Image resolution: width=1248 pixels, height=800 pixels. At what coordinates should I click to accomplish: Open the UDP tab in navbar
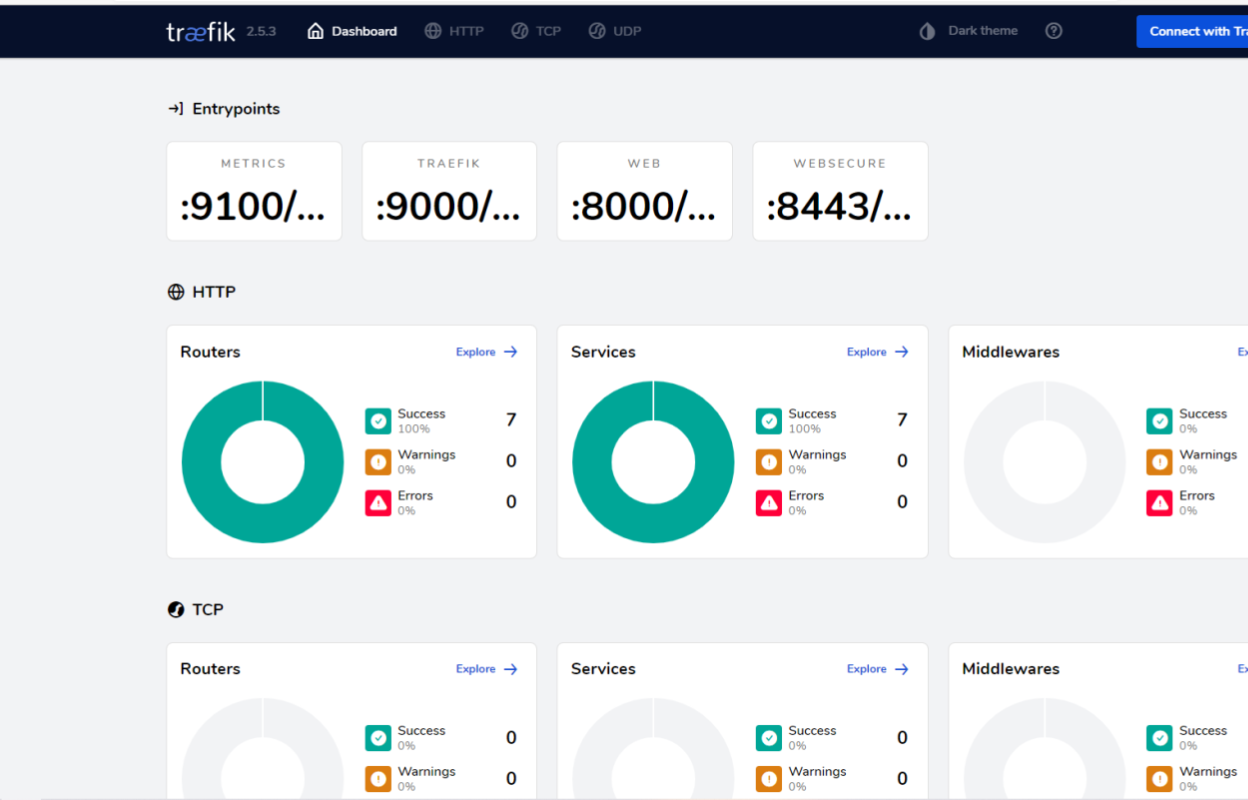pos(615,31)
